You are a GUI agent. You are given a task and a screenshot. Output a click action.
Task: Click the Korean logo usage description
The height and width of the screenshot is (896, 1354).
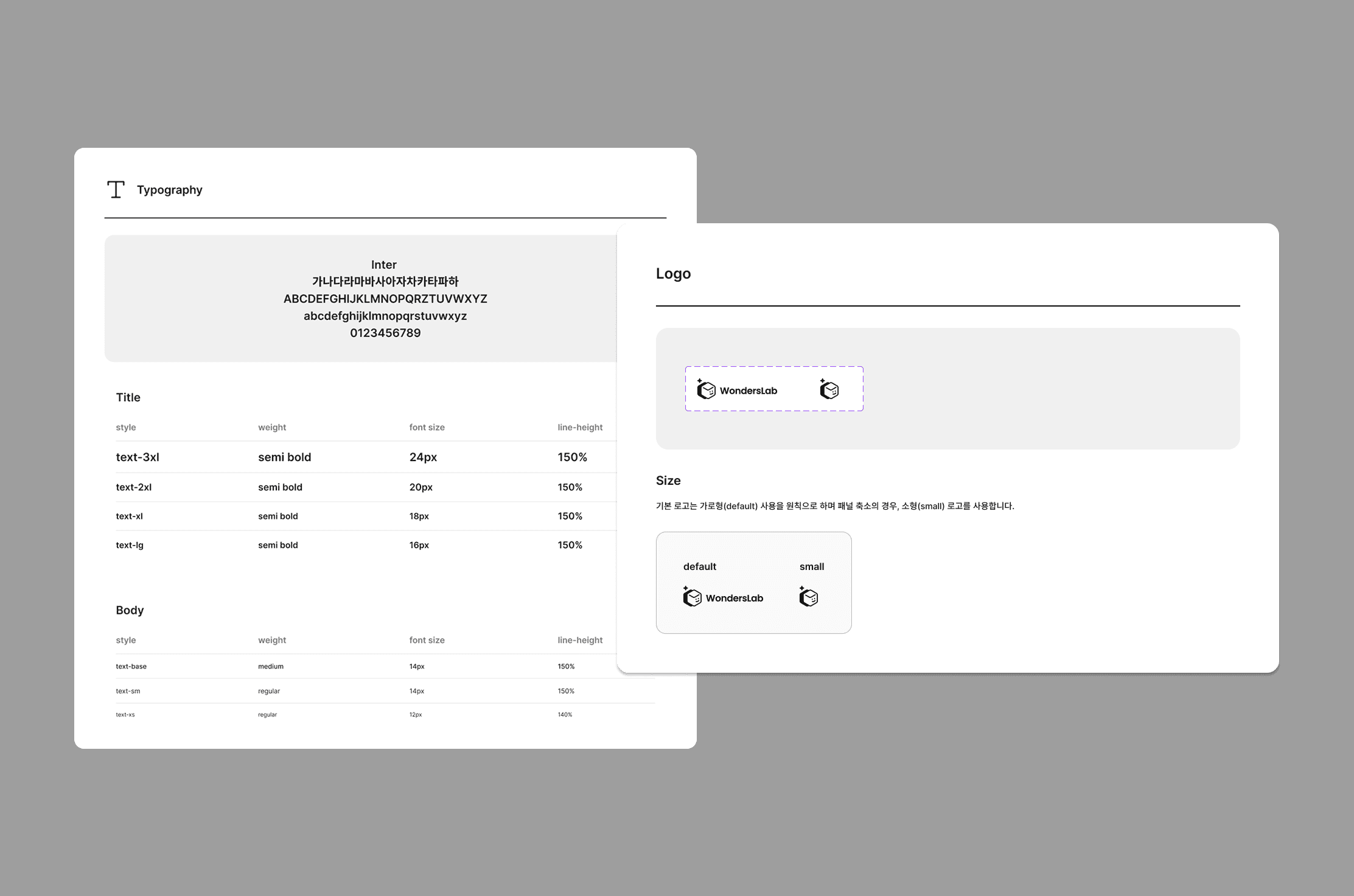pos(834,506)
